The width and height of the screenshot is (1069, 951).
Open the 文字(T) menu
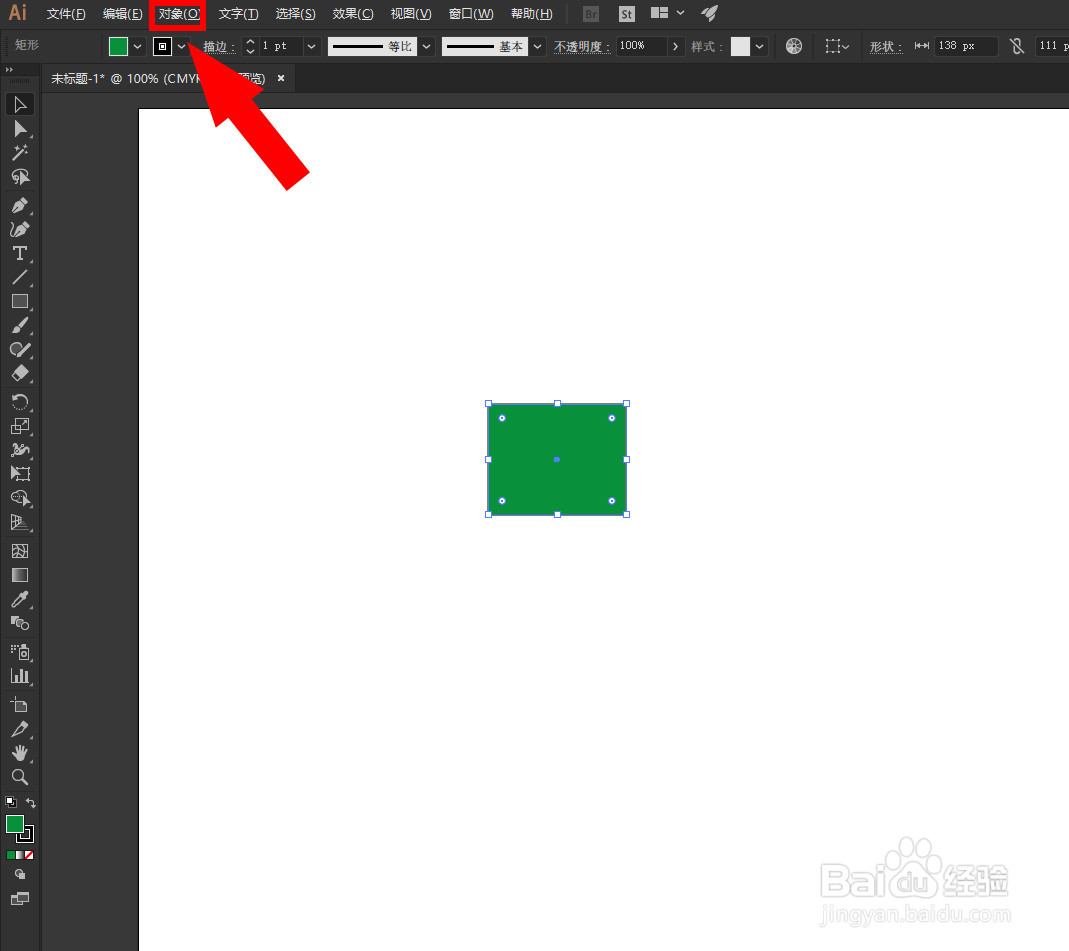(238, 14)
